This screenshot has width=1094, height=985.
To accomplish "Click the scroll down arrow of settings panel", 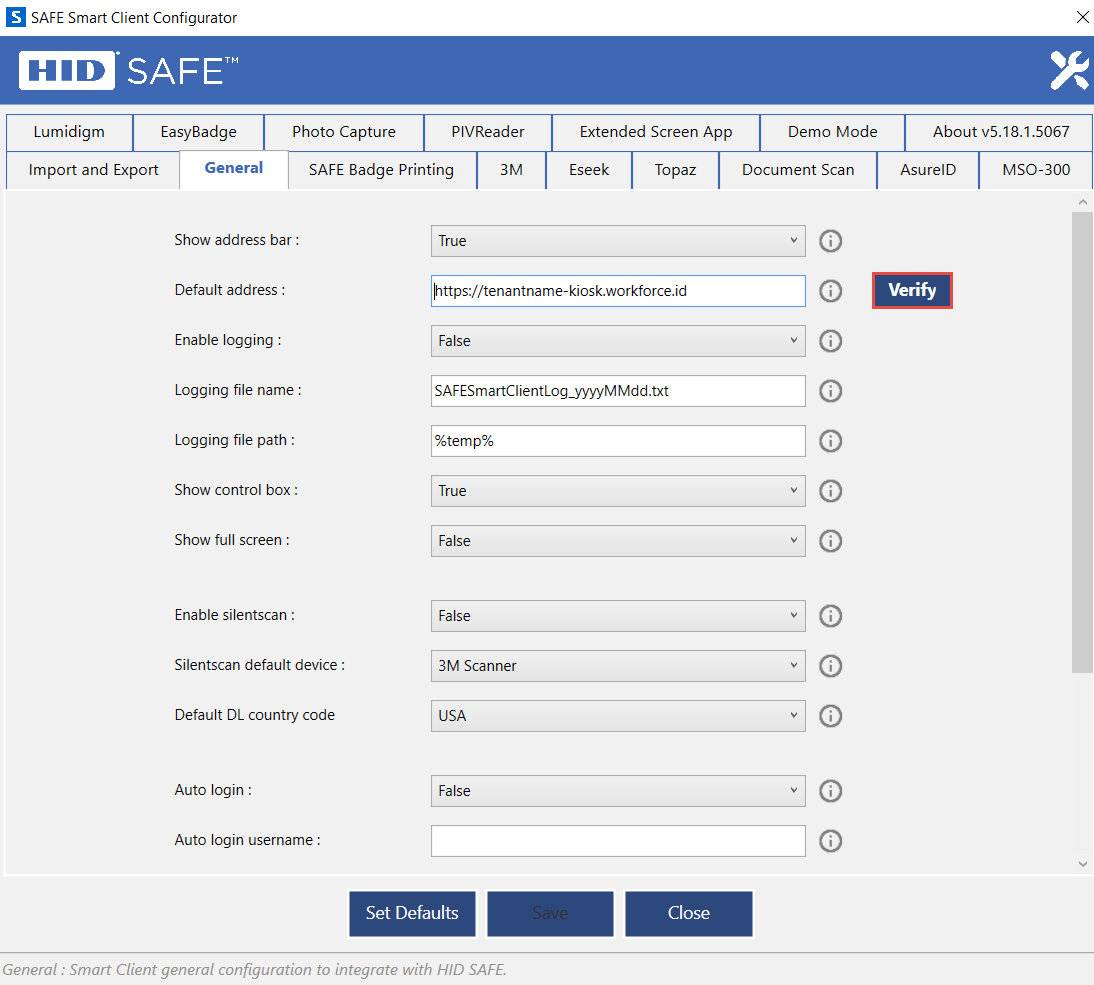I will click(1082, 864).
